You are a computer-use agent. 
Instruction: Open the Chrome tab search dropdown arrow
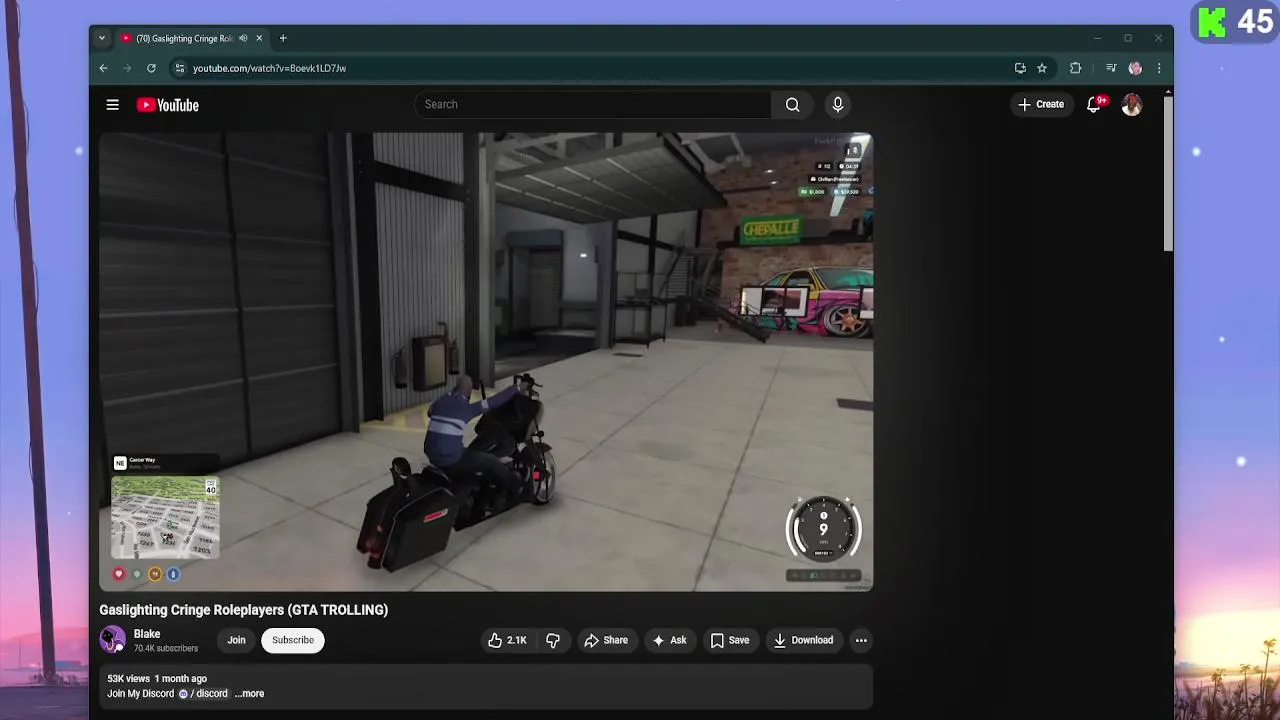point(101,38)
